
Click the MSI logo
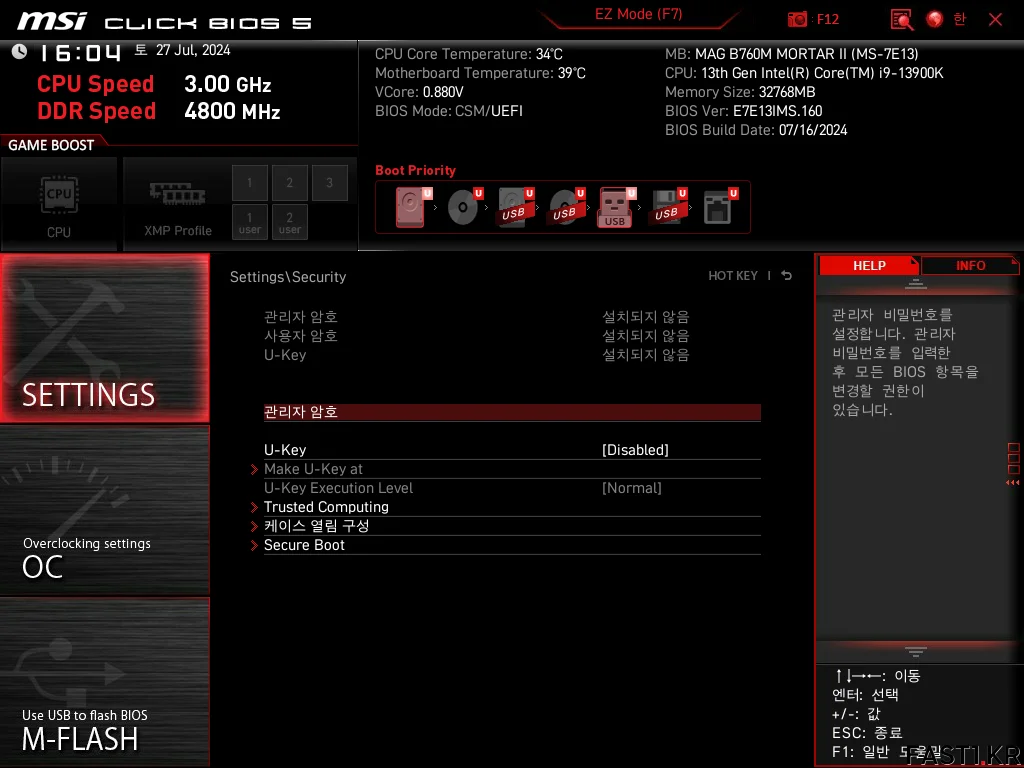click(52, 21)
